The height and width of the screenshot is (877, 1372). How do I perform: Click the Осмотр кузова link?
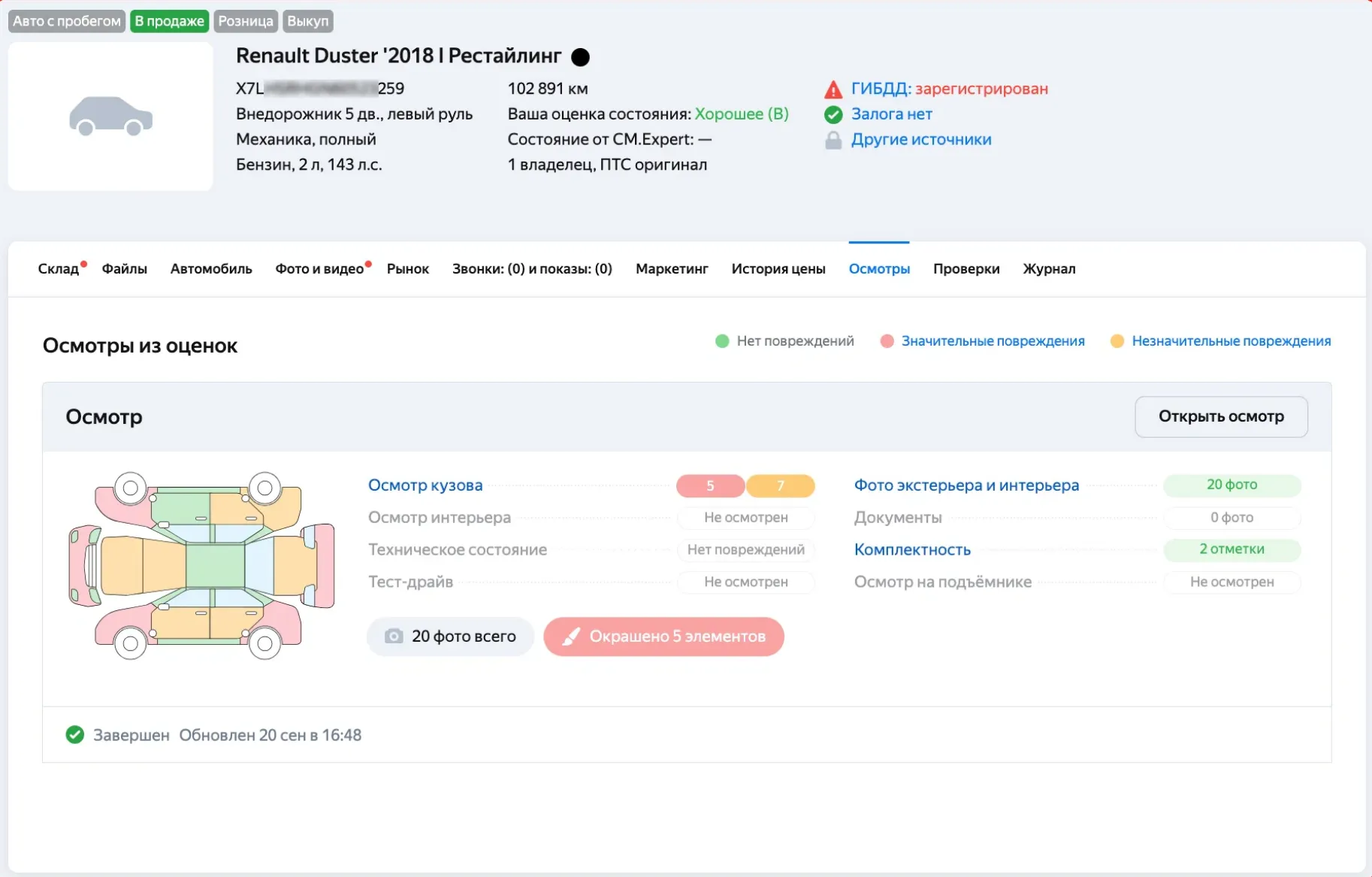click(425, 485)
